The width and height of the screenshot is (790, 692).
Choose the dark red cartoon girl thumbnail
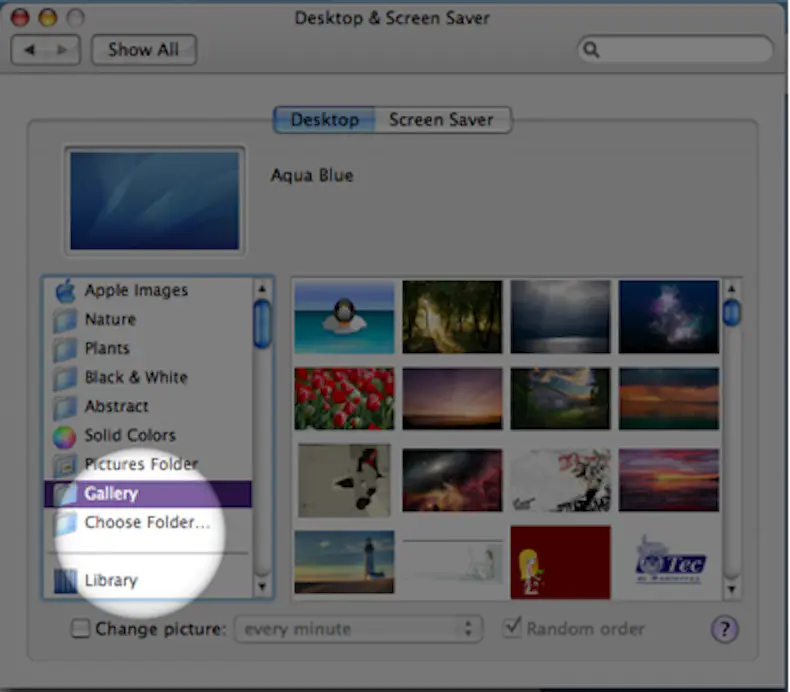click(560, 562)
